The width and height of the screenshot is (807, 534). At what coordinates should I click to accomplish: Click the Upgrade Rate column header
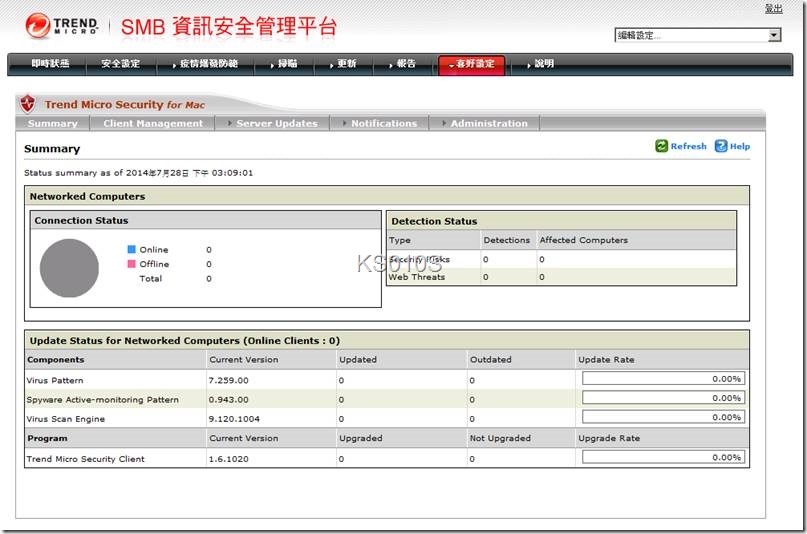pyautogui.click(x=609, y=438)
